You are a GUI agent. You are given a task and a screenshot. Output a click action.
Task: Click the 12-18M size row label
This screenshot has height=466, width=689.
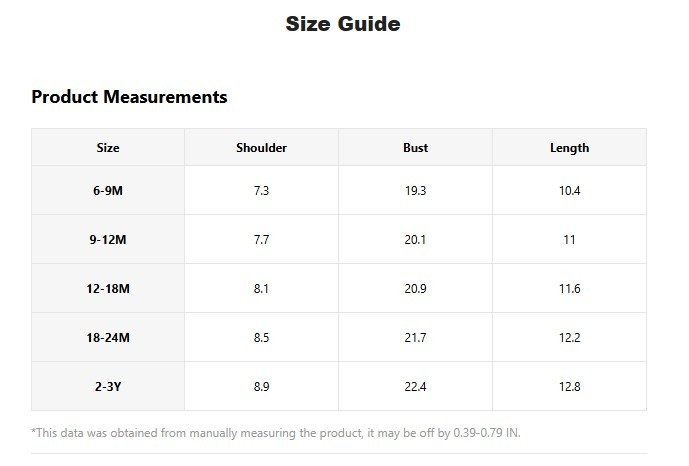click(108, 289)
